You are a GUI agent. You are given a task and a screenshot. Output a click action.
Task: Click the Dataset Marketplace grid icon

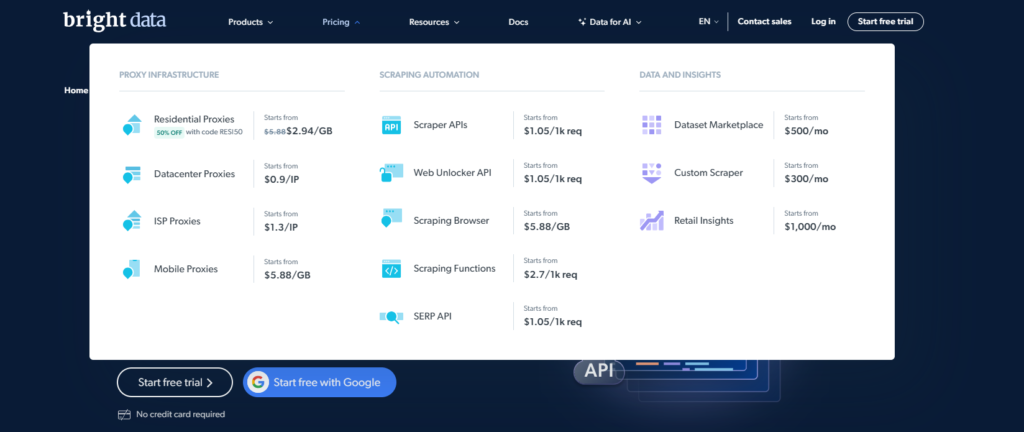[x=651, y=125]
